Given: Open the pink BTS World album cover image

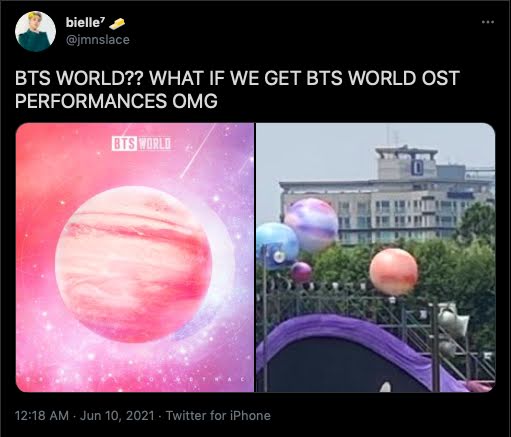Looking at the screenshot, I should pyautogui.click(x=135, y=257).
